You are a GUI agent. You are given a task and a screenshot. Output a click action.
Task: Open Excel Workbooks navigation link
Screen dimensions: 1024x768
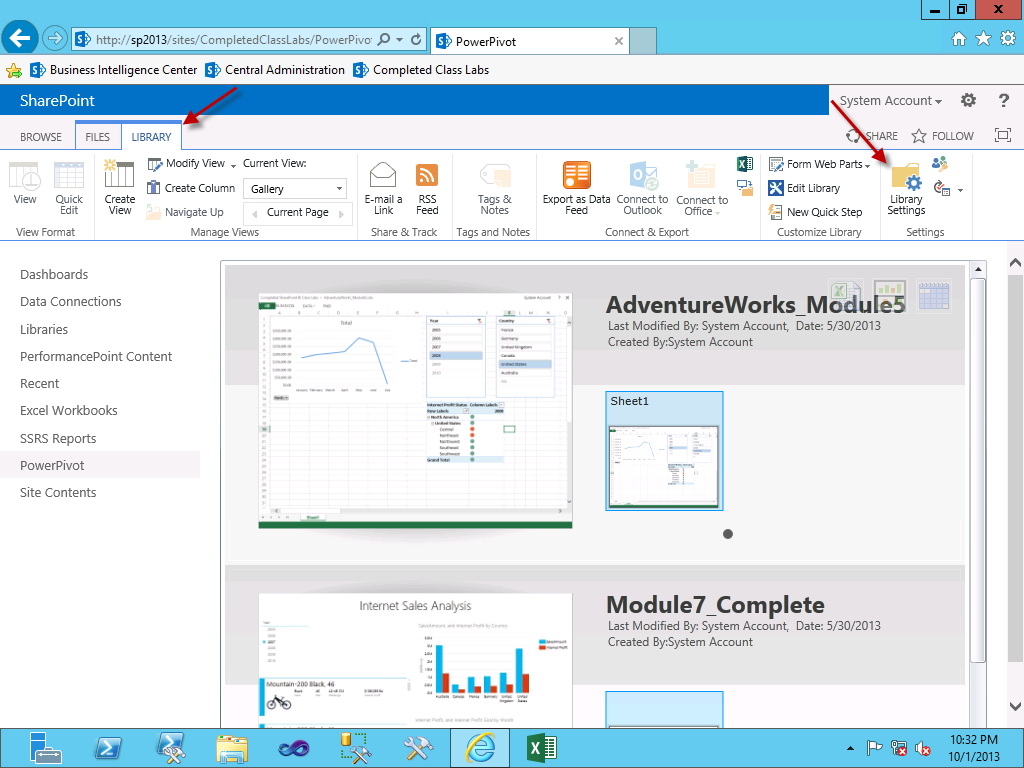[x=69, y=410]
